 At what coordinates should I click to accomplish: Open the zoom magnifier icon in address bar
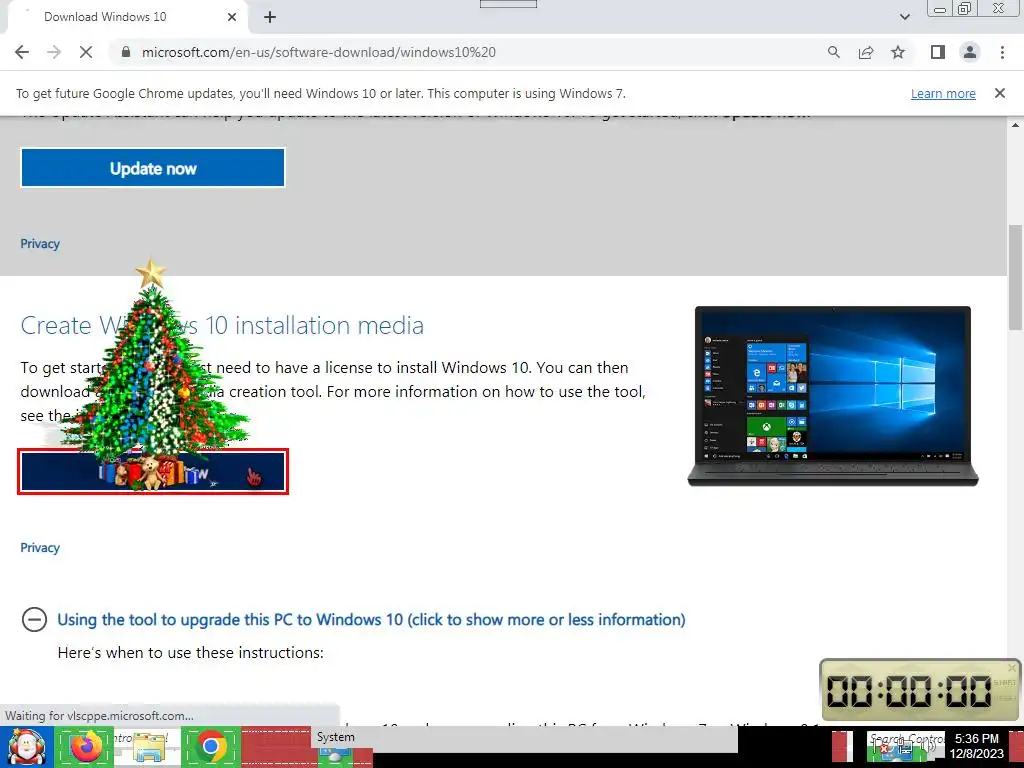point(833,52)
